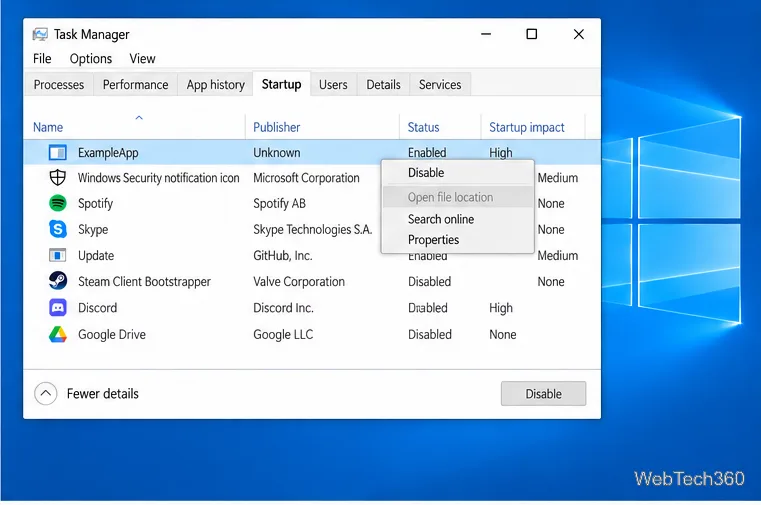761x505 pixels.
Task: Select the Steam Client Bootstrapper name text
Action: coord(145,282)
